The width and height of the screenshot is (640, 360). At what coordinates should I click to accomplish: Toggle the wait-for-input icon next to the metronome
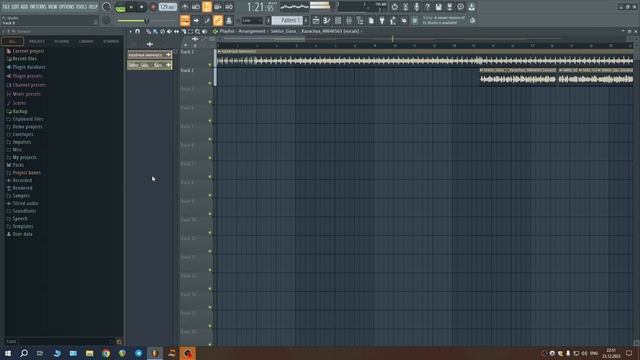pos(196,7)
